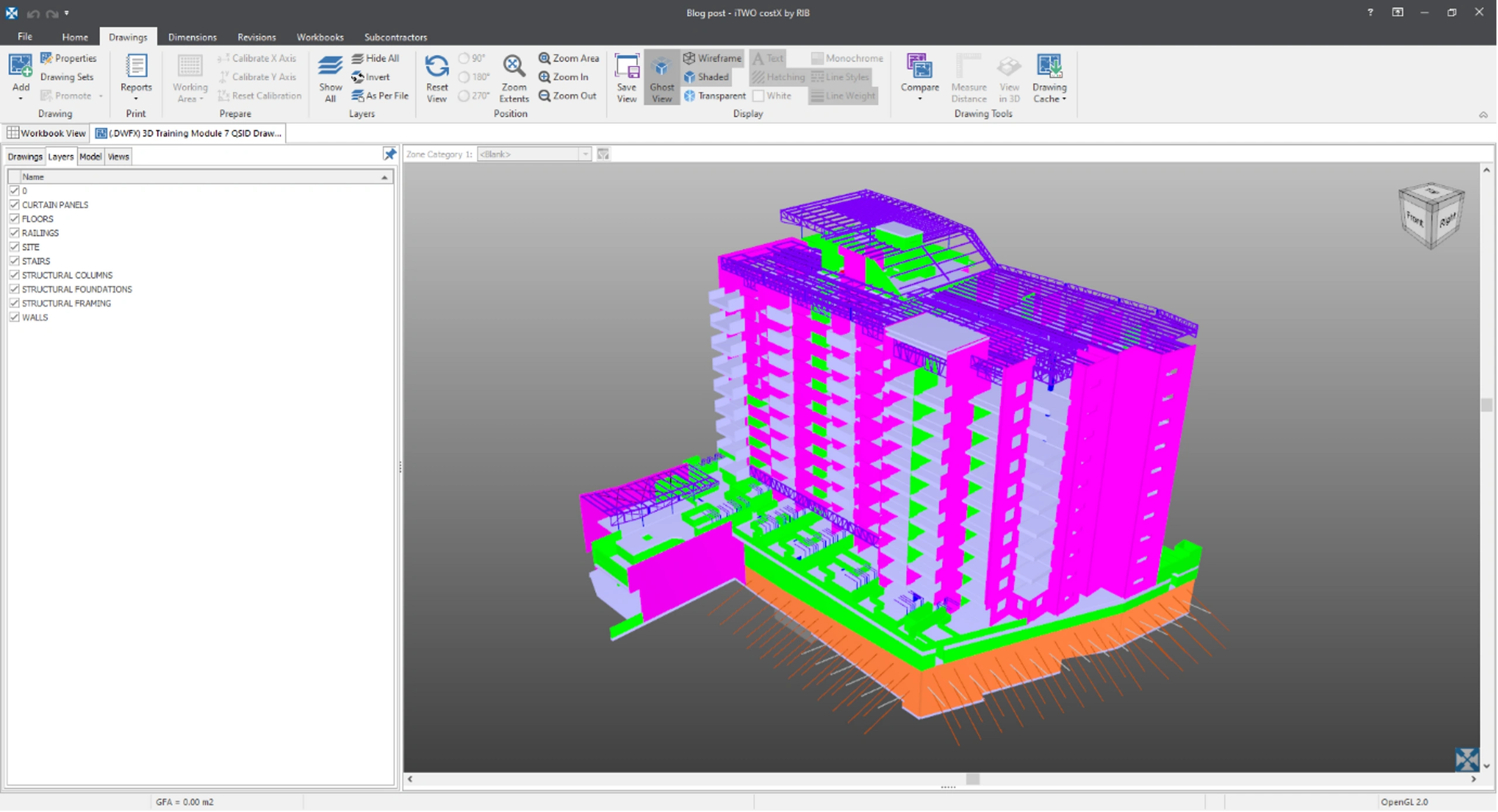
Task: Uncheck the STRUCTURAL FRAMING layer checkbox
Action: [x=15, y=303]
